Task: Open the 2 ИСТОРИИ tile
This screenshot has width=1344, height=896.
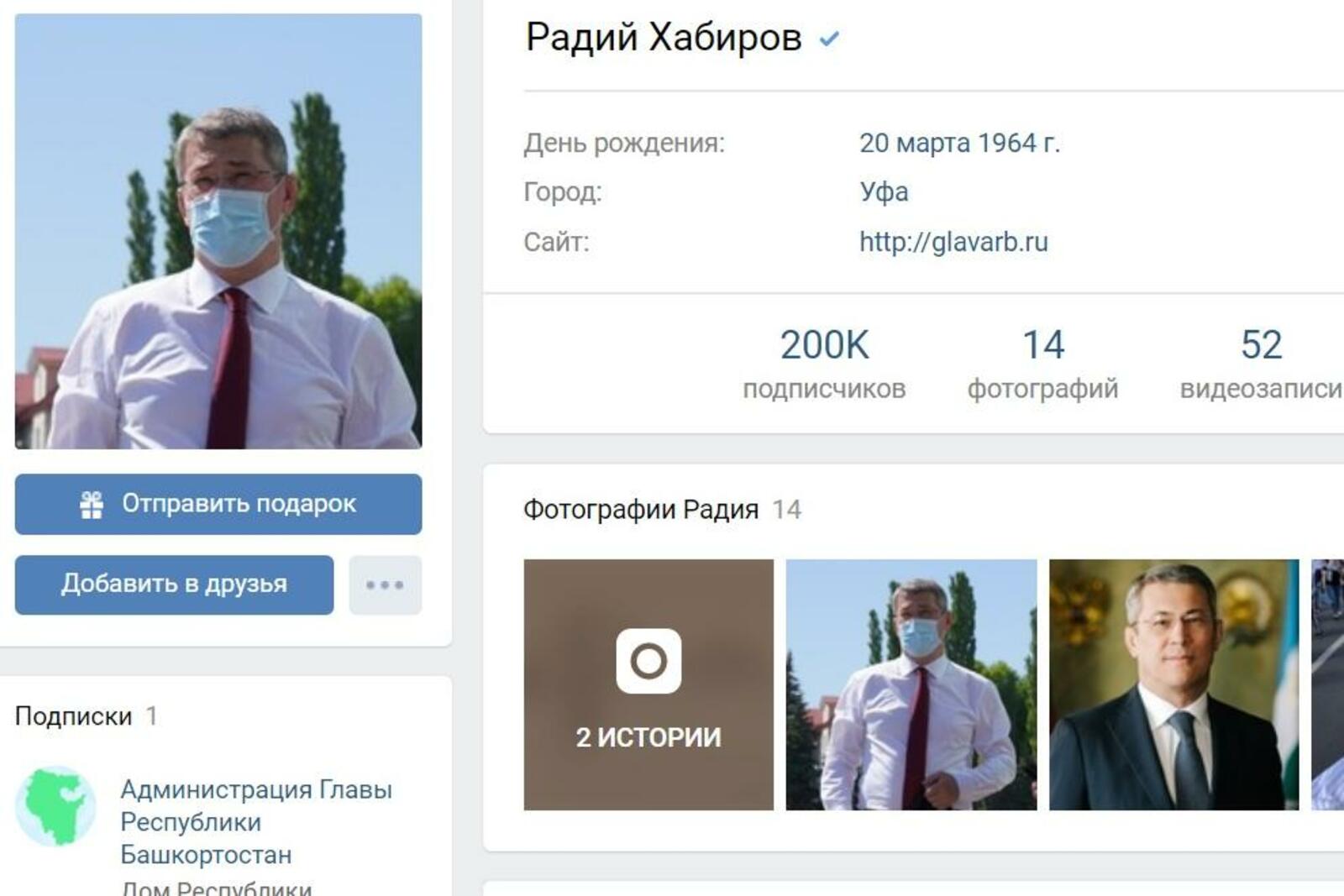Action: 648,684
